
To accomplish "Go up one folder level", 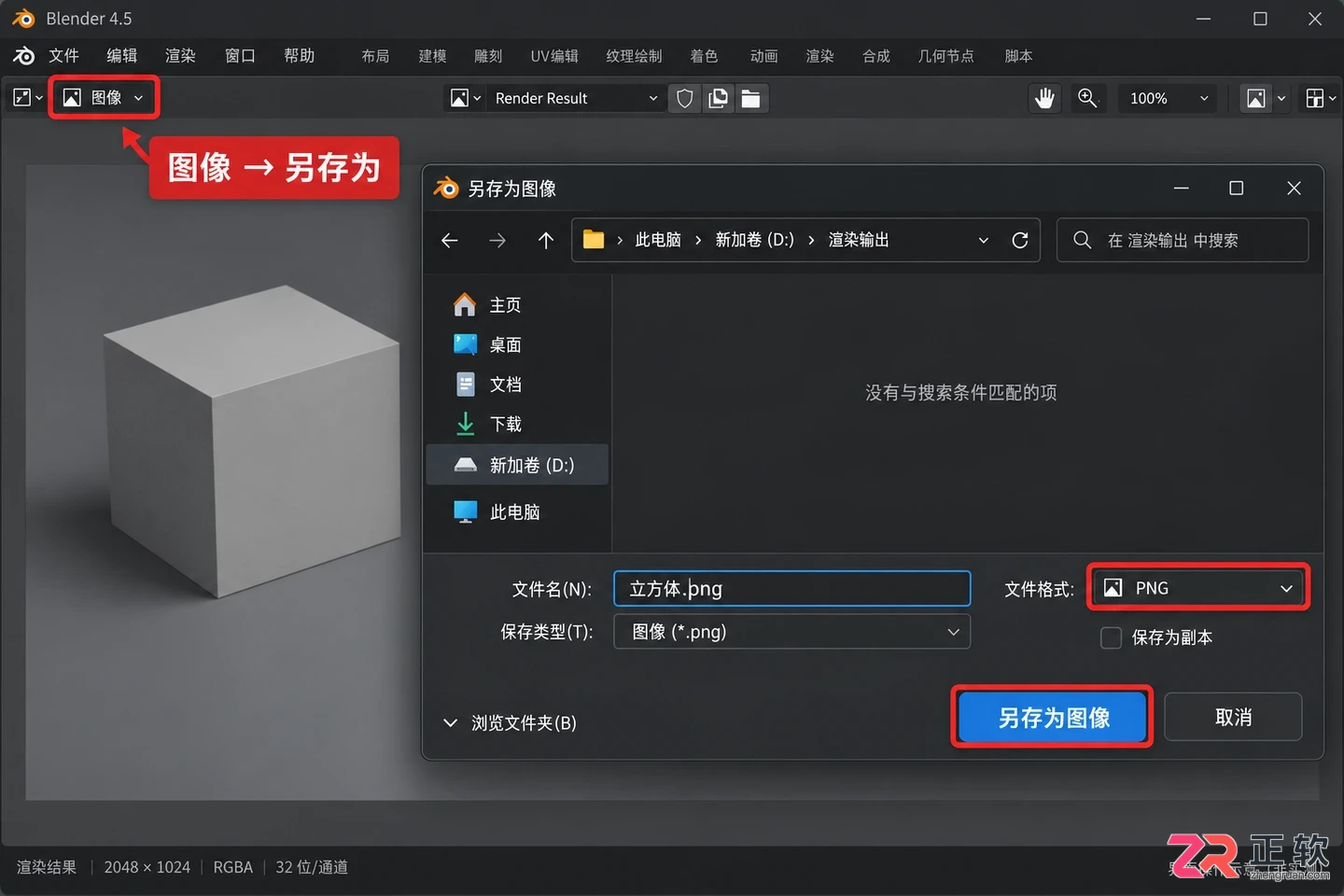I will coord(546,241).
